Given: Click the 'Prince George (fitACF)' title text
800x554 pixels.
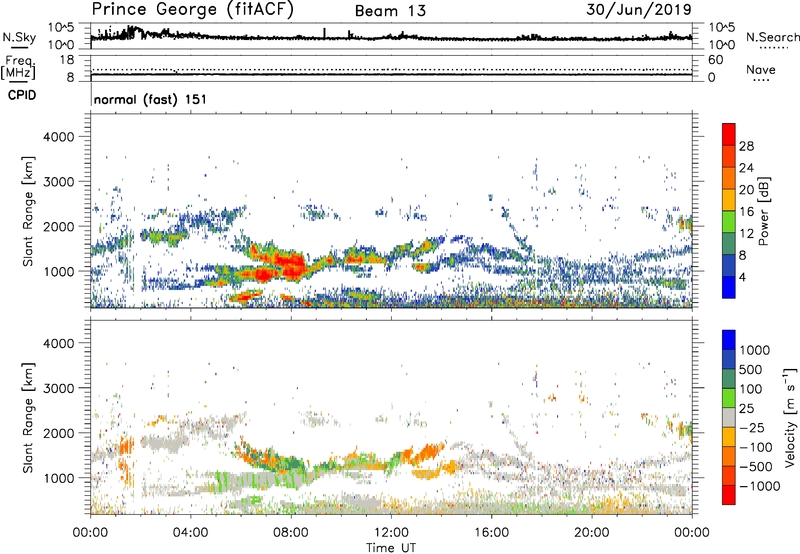Looking at the screenshot, I should click(193, 10).
